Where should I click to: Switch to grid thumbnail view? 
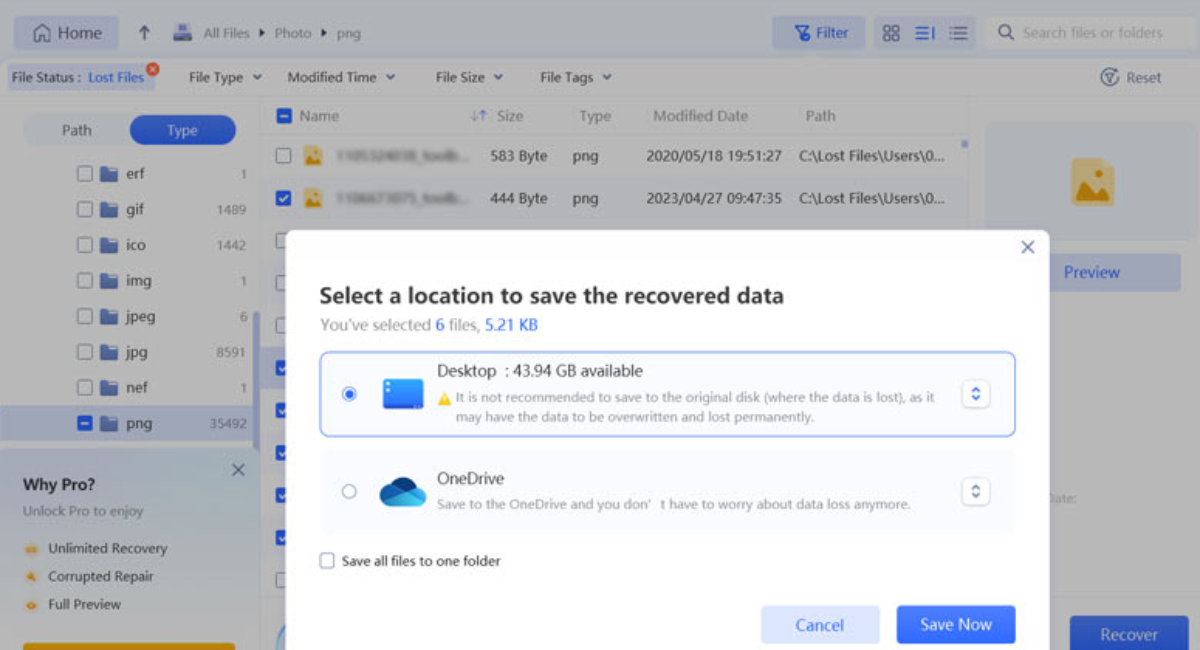pyautogui.click(x=891, y=33)
